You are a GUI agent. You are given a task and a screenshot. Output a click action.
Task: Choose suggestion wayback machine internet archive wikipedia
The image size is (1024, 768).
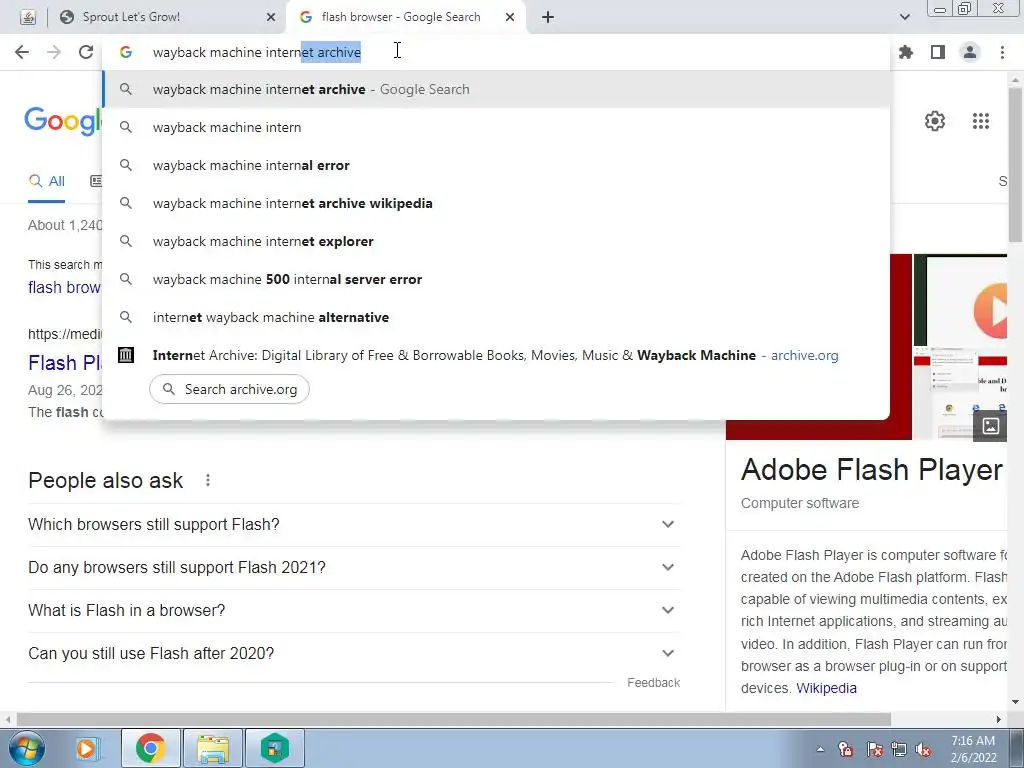coord(496,203)
